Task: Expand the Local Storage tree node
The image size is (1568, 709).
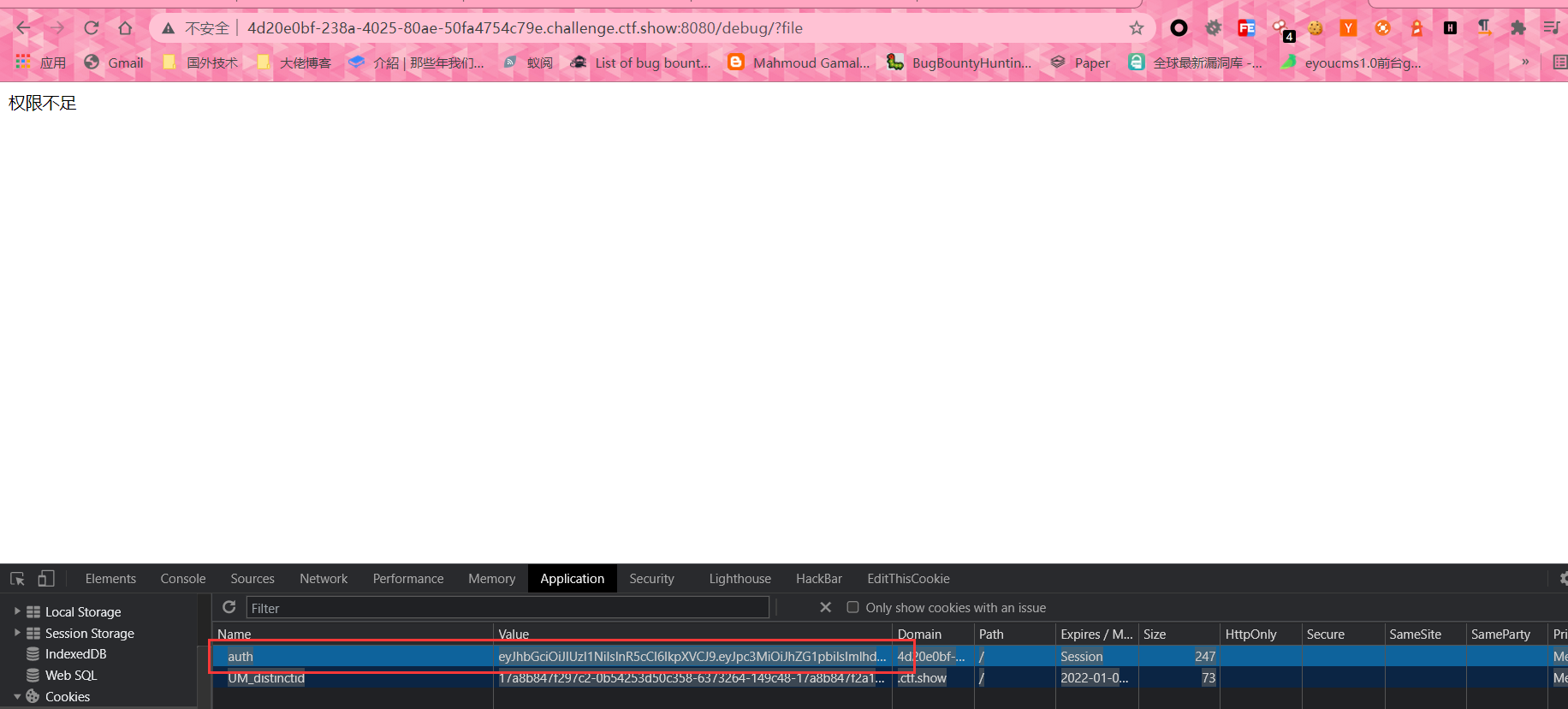Action: coord(17,611)
